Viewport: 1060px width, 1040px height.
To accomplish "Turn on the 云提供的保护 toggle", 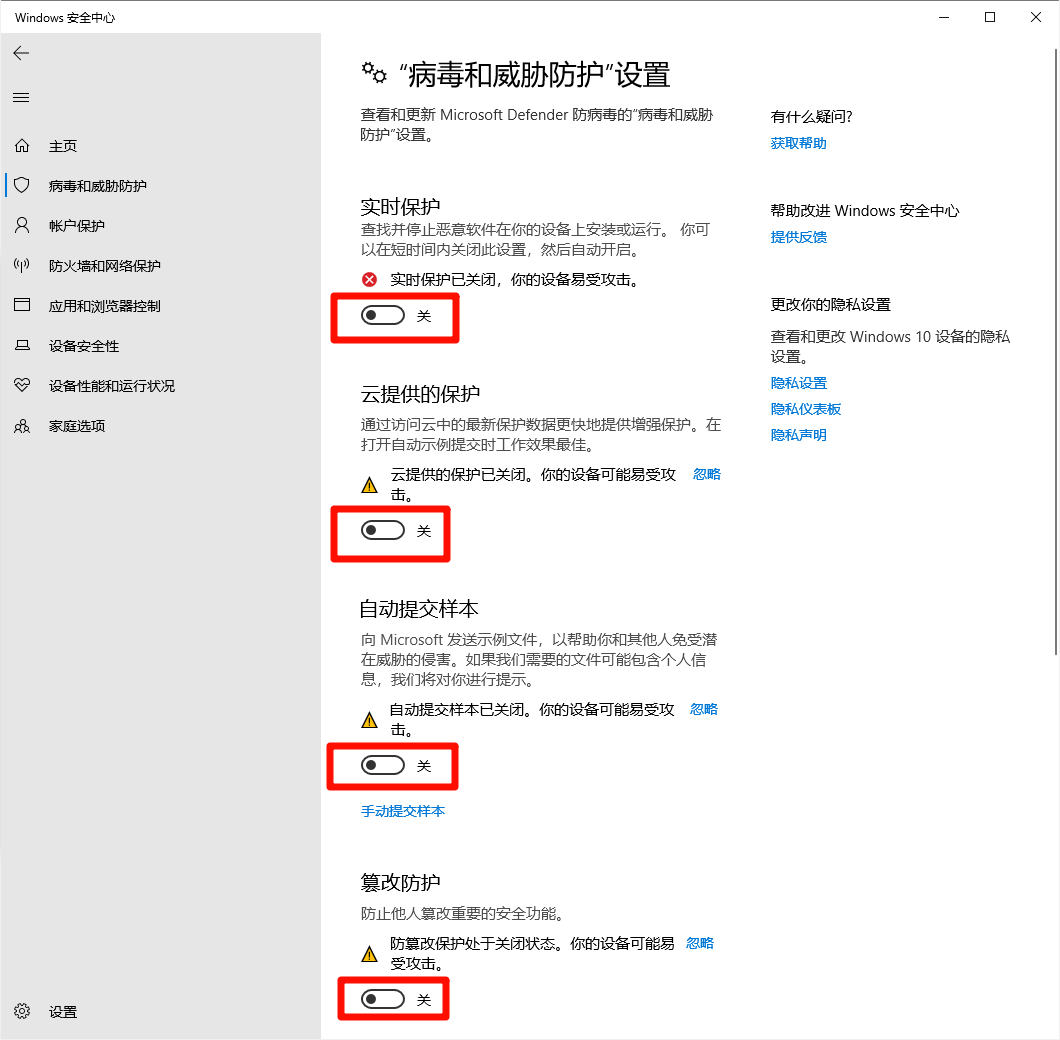I will (x=383, y=530).
